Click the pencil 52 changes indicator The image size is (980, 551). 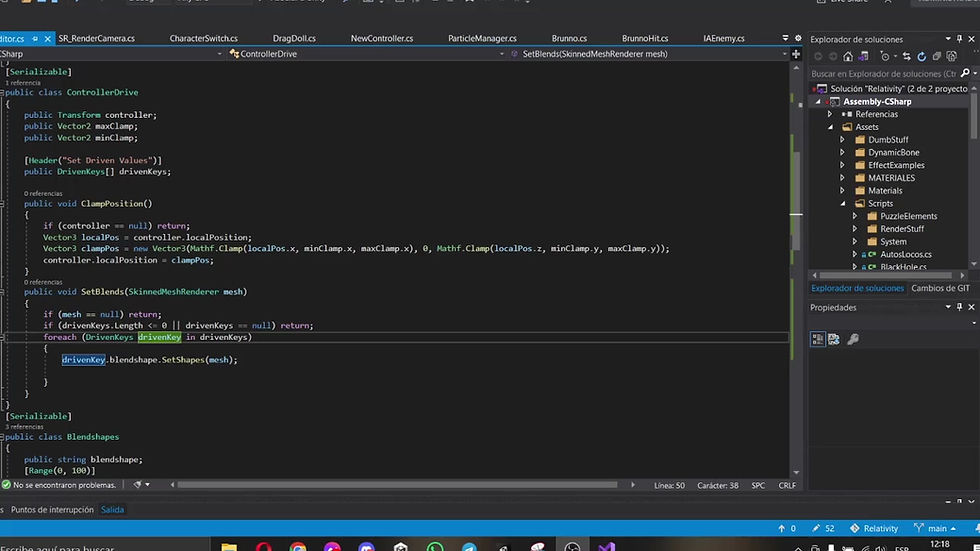823,529
